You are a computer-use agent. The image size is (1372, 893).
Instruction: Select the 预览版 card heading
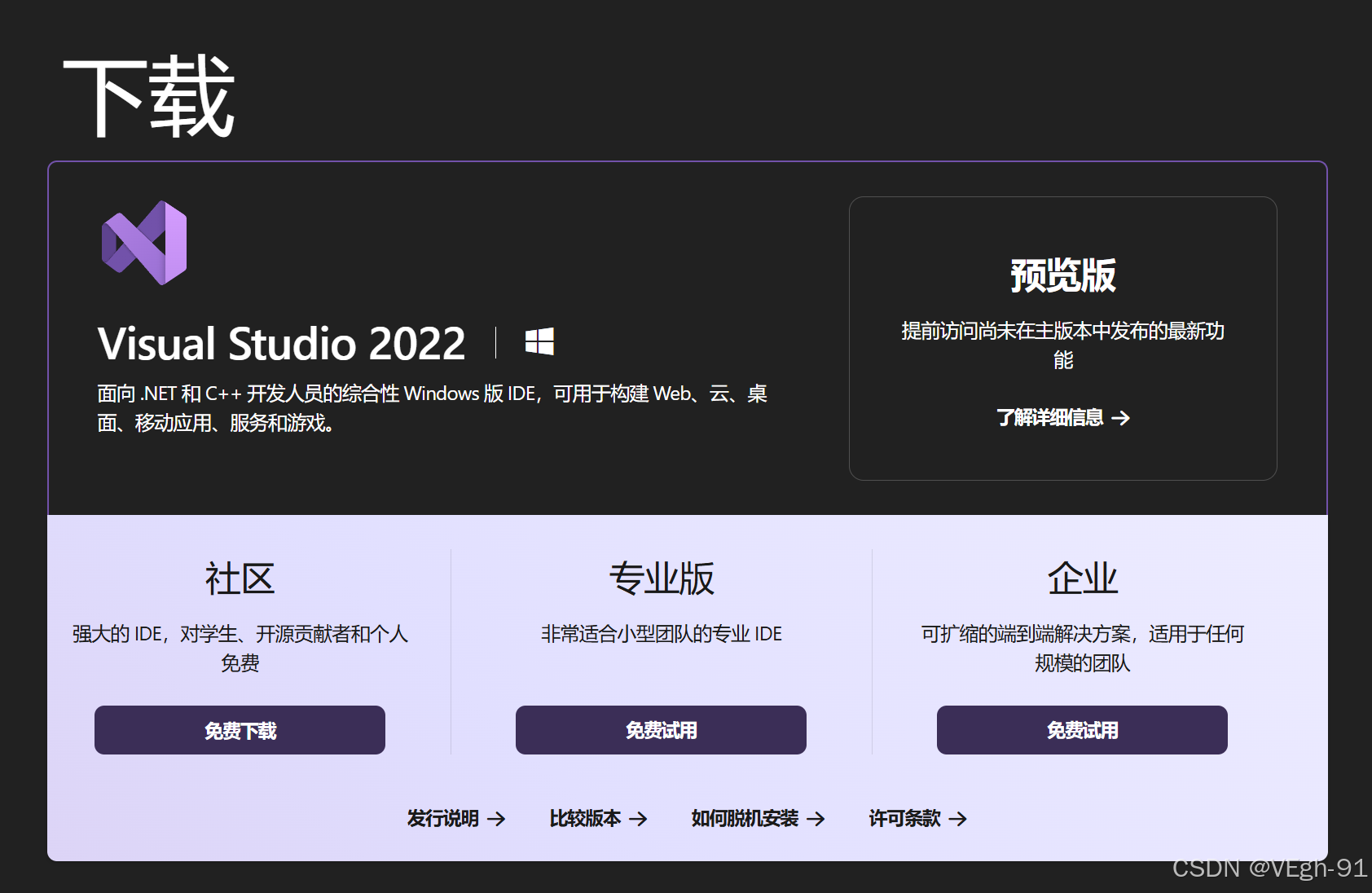coord(1063,275)
